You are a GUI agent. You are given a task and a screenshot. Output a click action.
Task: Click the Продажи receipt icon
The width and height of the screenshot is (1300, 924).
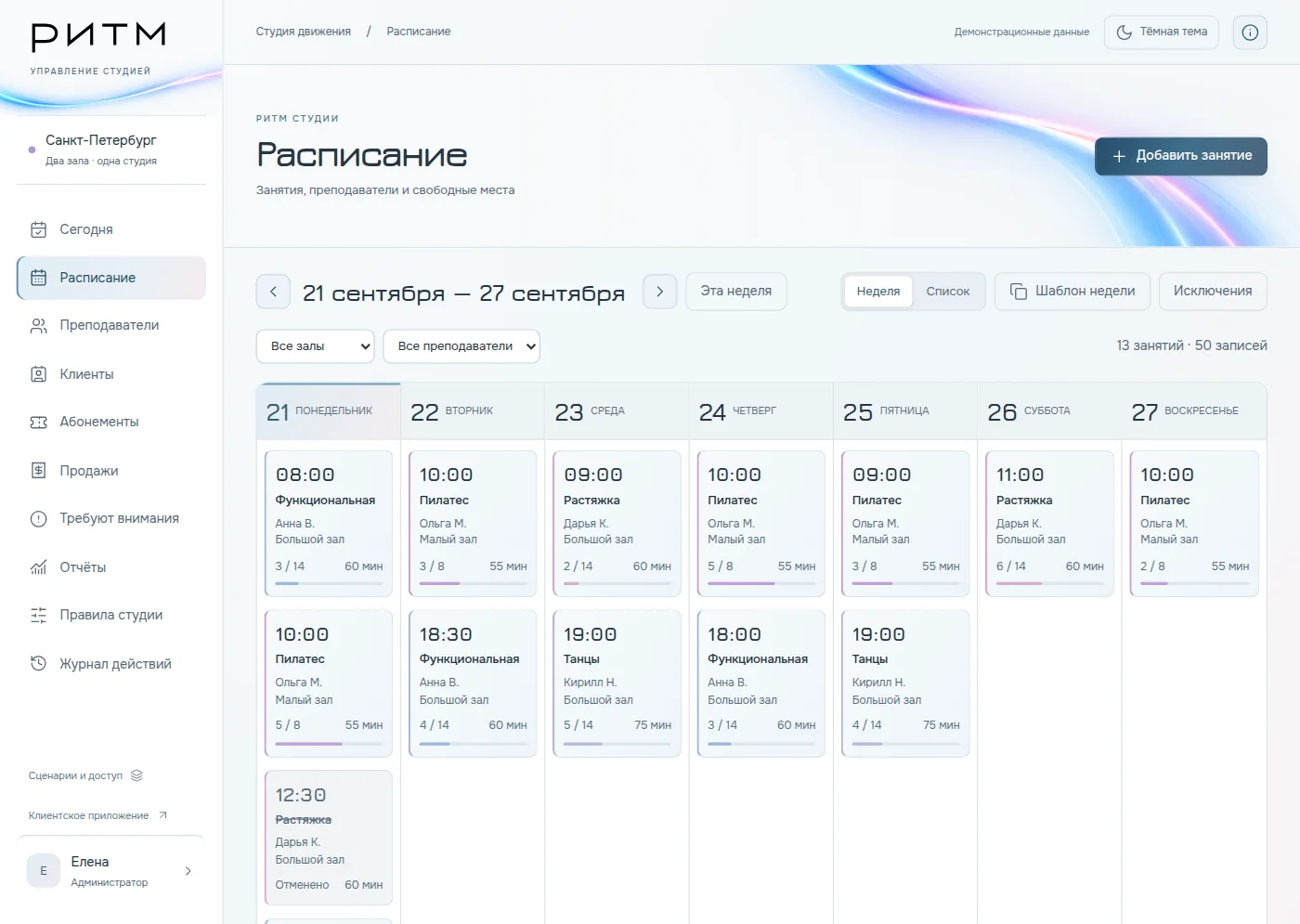(38, 471)
